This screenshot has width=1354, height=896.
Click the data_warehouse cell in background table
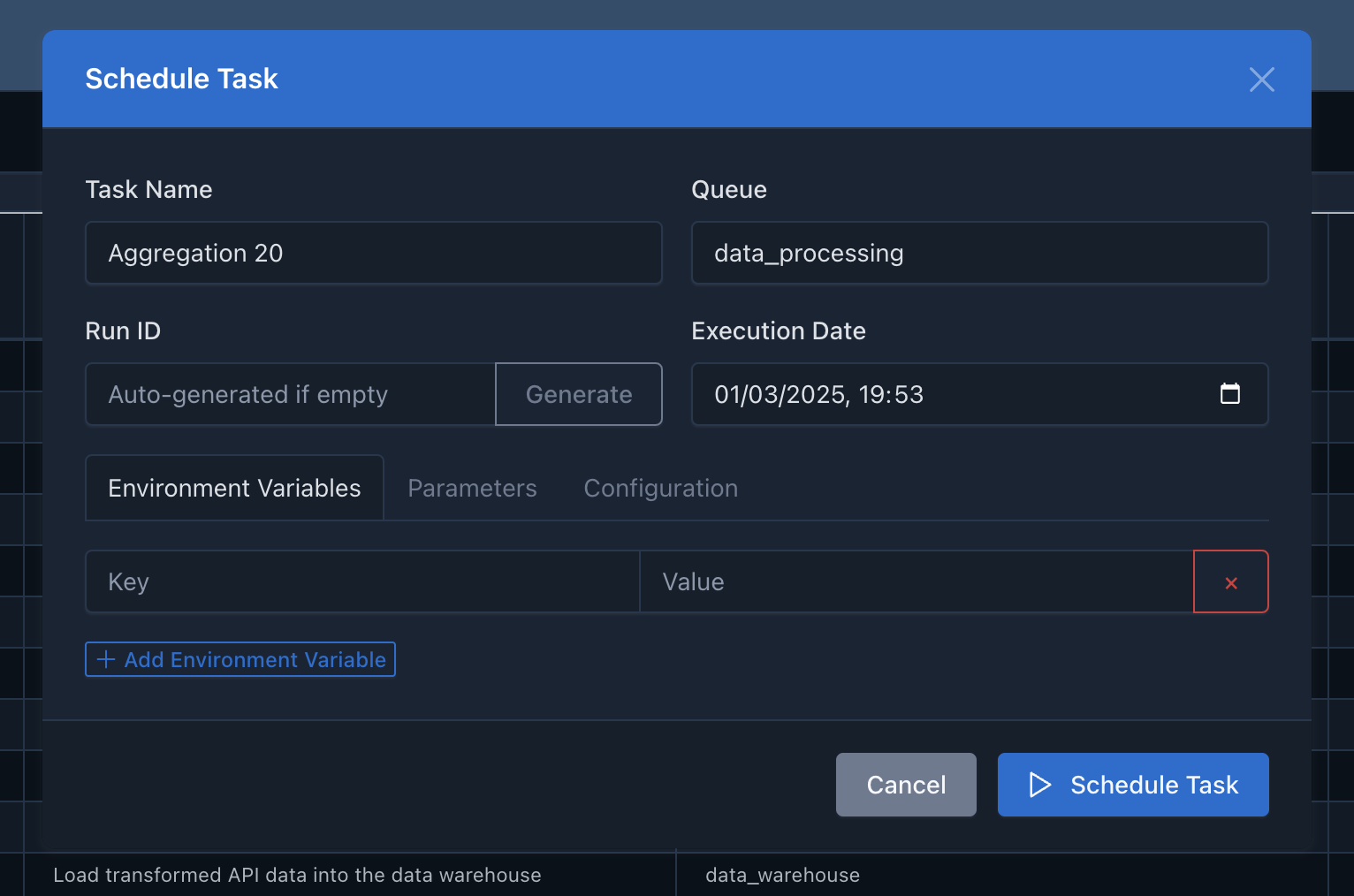pyautogui.click(x=782, y=875)
